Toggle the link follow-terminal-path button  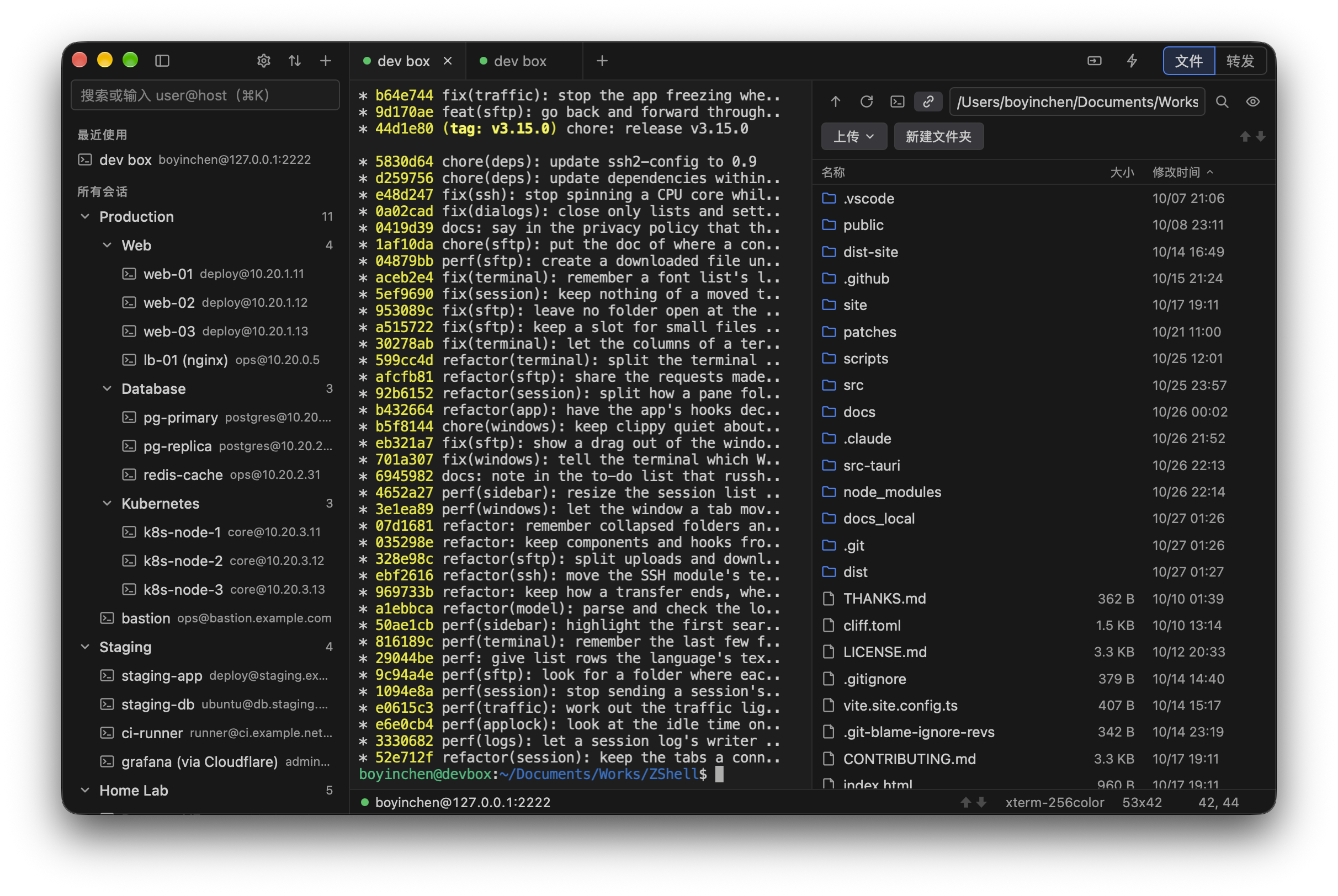point(928,102)
